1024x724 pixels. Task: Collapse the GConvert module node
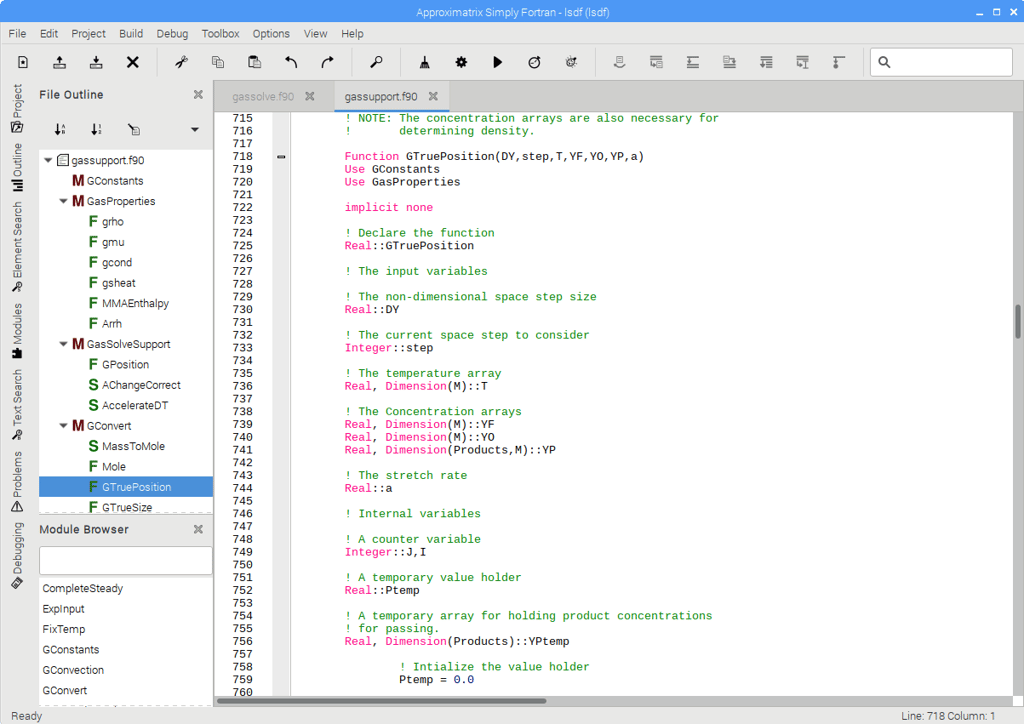[x=64, y=425]
